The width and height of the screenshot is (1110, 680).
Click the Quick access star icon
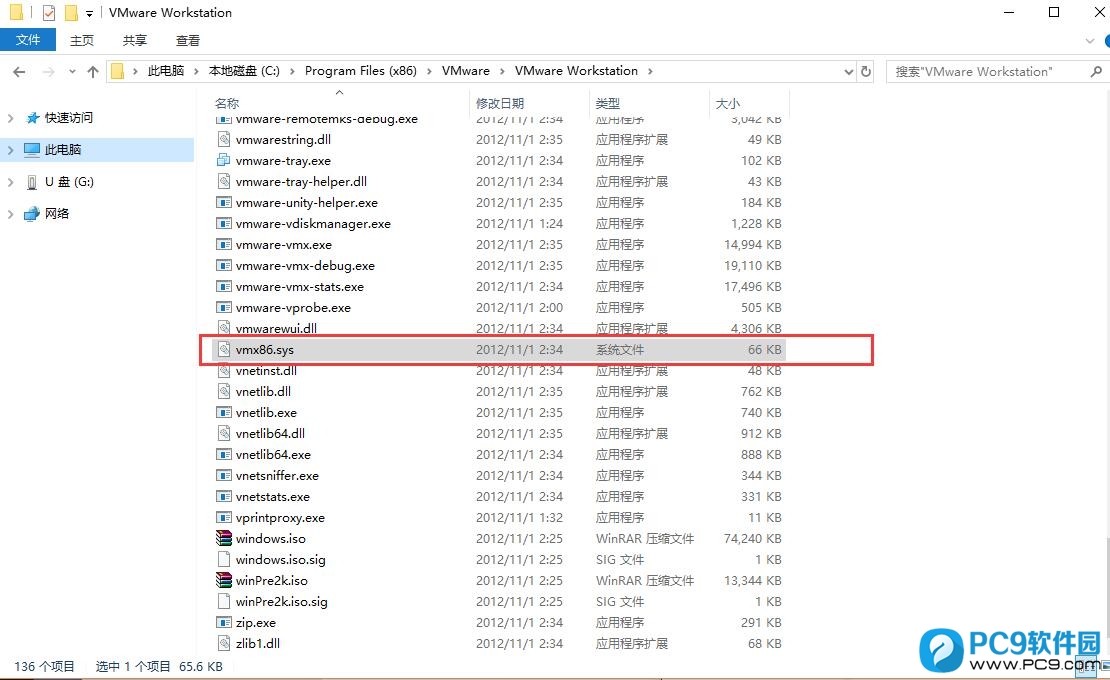pos(33,118)
